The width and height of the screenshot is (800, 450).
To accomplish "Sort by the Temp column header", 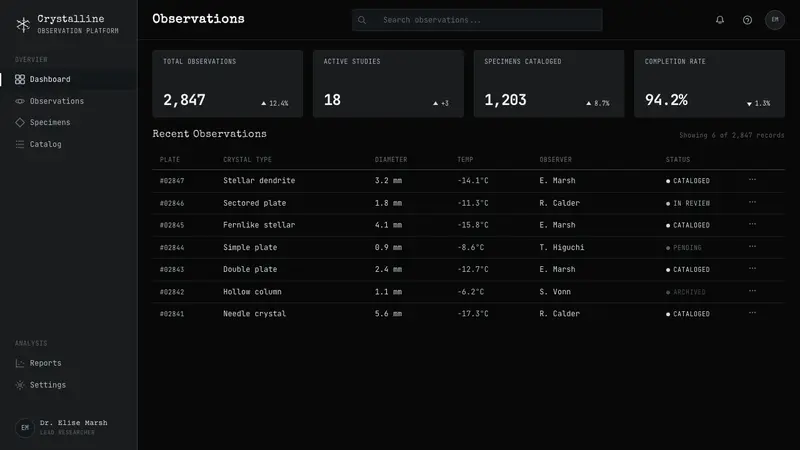I will tap(465, 160).
